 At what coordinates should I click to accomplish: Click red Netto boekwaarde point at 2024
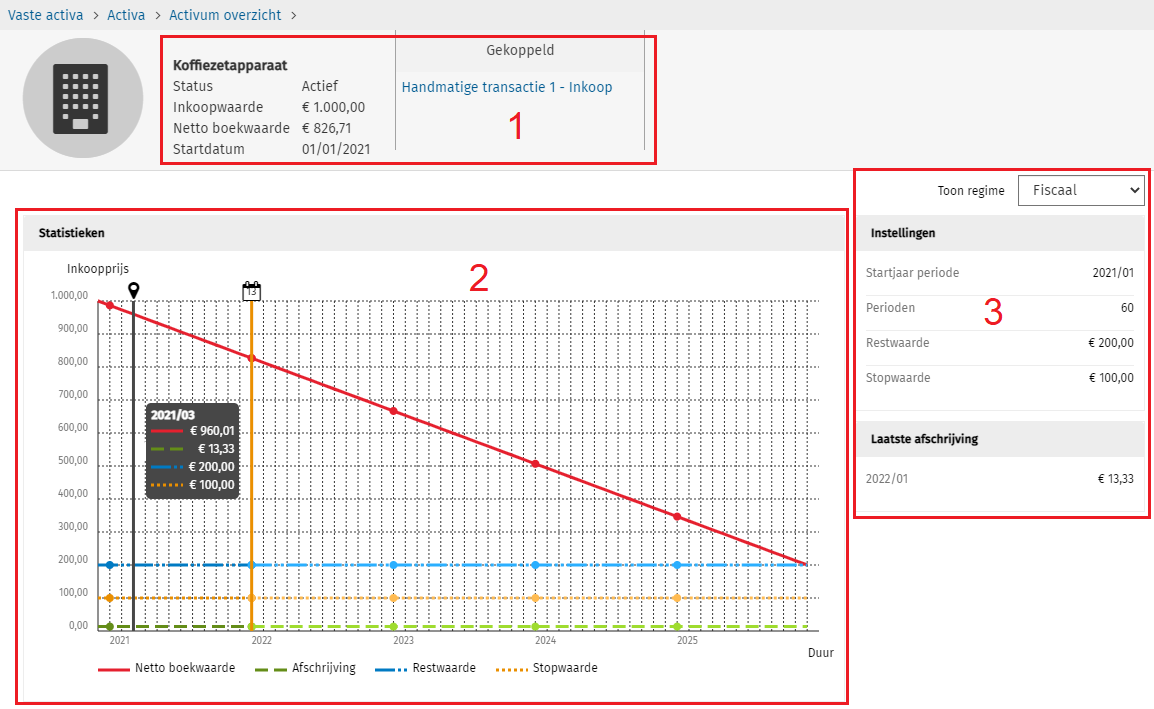(x=535, y=464)
